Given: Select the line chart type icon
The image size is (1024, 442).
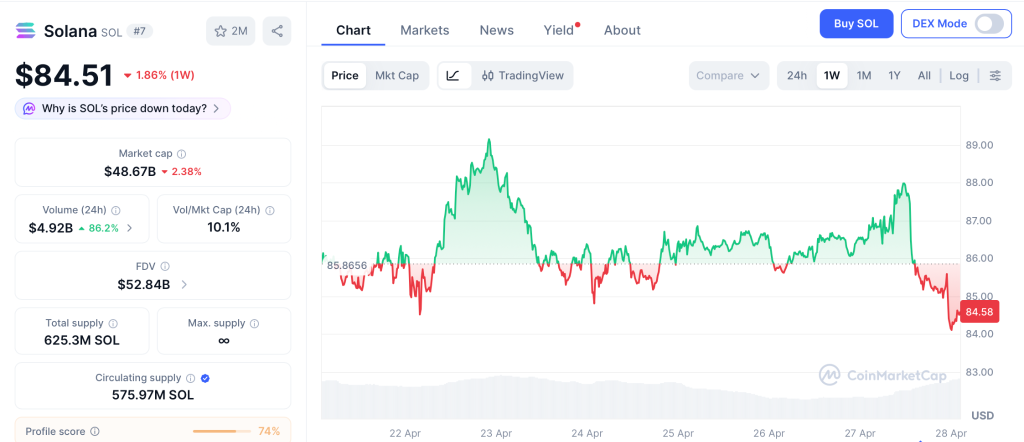Looking at the screenshot, I should click(453, 75).
